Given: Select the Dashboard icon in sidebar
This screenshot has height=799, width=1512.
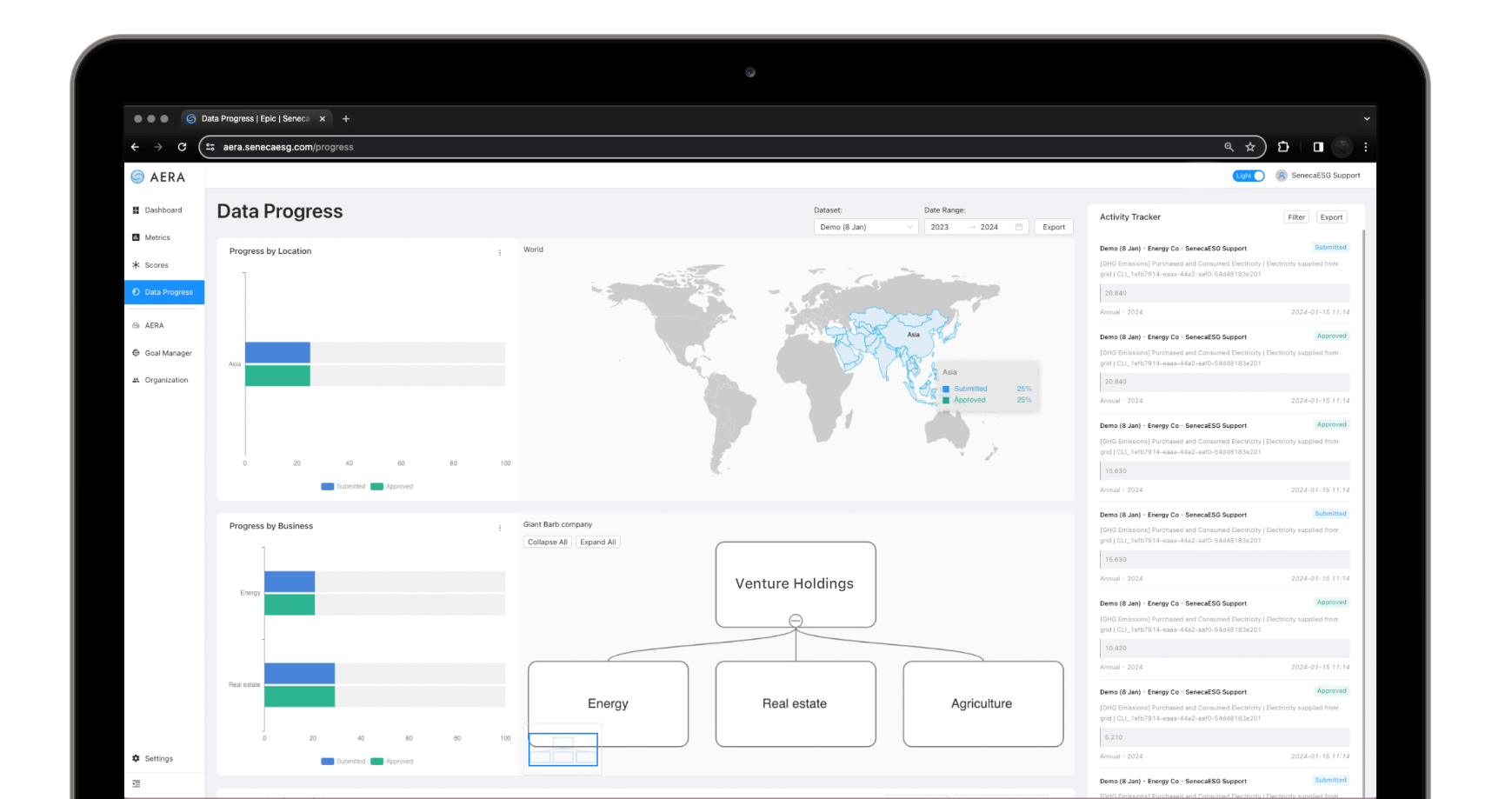Looking at the screenshot, I should tap(136, 210).
